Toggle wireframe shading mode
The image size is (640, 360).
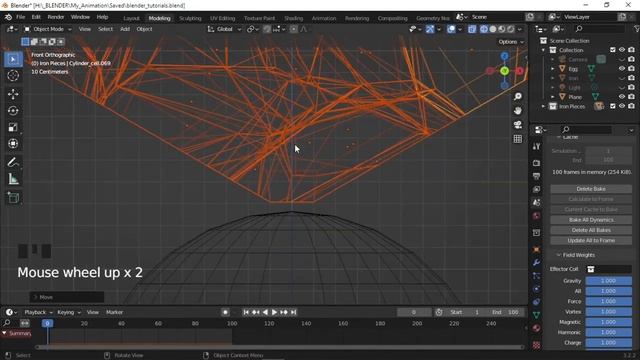click(484, 29)
